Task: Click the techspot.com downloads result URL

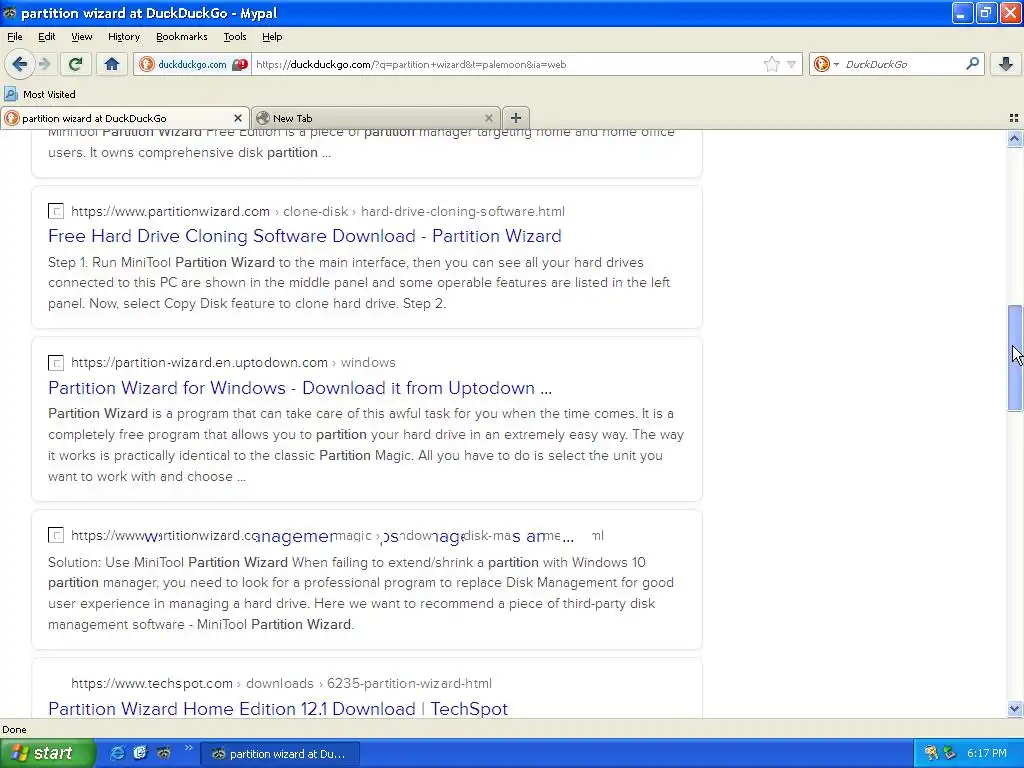Action: (281, 683)
